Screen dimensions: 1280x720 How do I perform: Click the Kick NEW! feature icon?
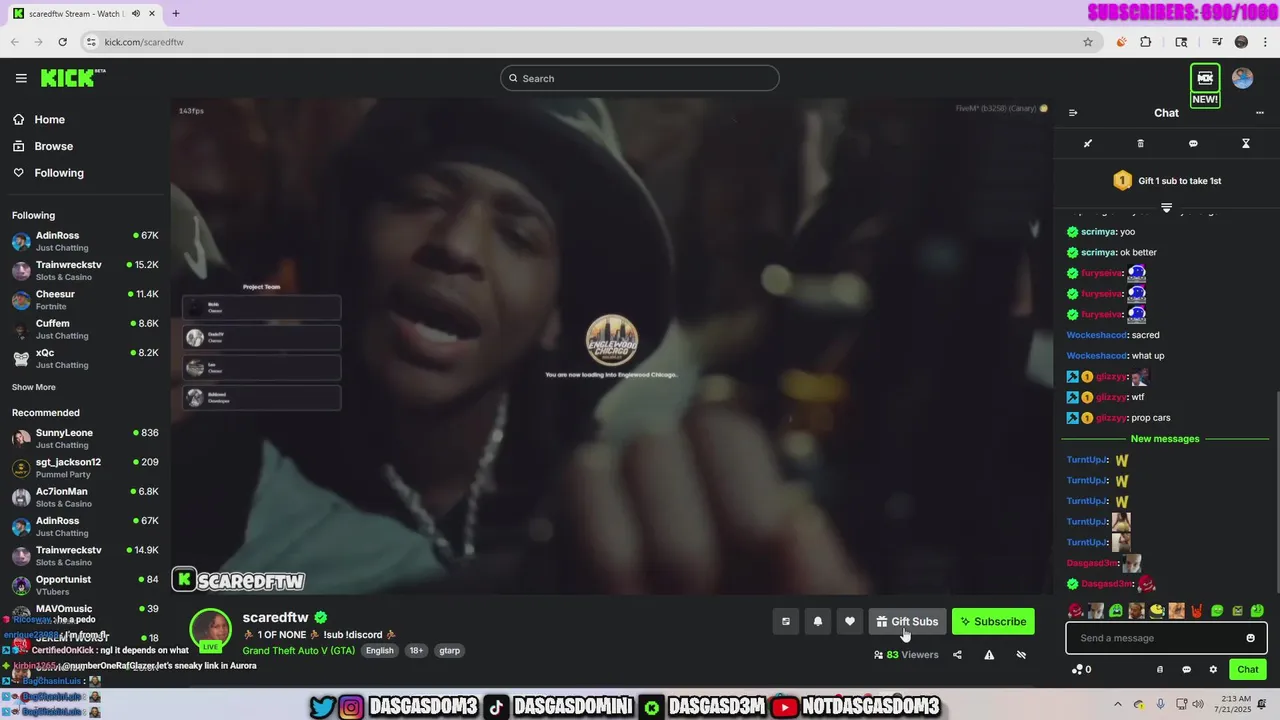[1205, 85]
